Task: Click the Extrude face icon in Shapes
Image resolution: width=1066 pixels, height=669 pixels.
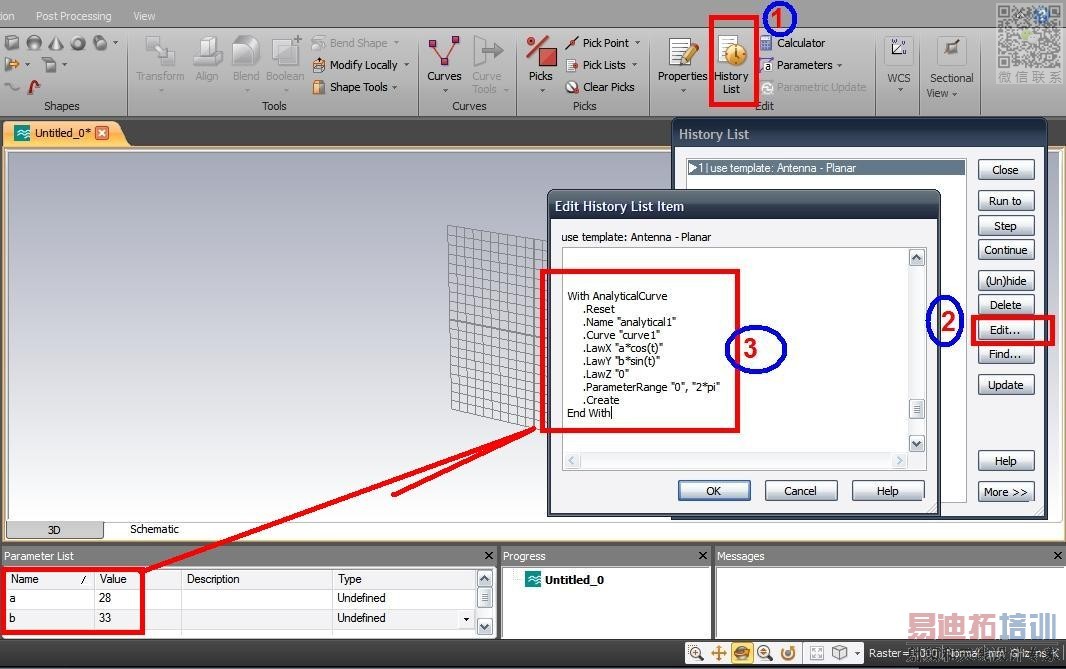Action: click(12, 65)
